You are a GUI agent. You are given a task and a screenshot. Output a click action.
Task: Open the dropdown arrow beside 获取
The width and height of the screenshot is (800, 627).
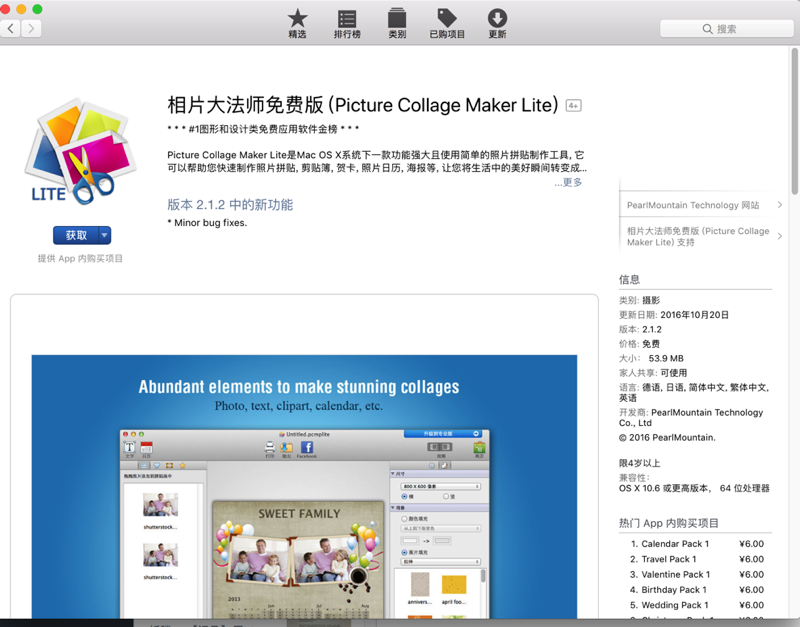(x=105, y=235)
